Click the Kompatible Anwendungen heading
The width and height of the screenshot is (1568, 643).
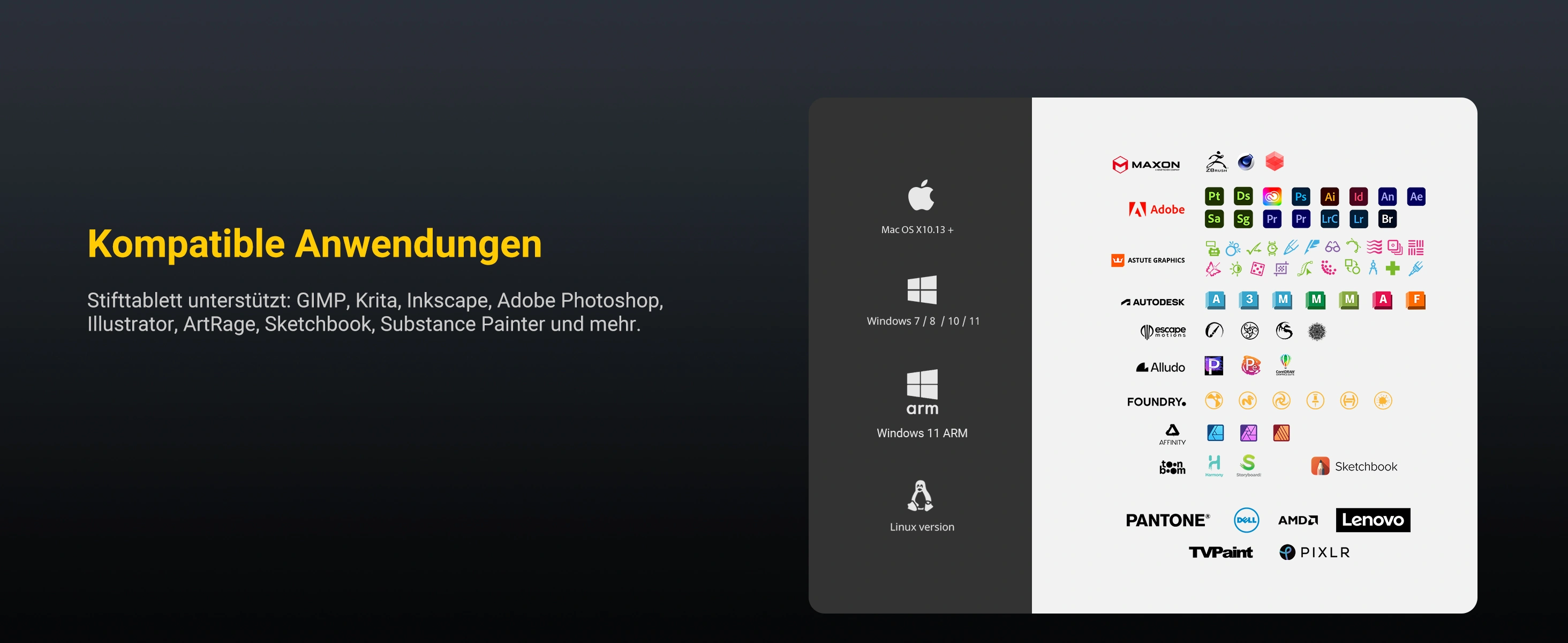(314, 244)
